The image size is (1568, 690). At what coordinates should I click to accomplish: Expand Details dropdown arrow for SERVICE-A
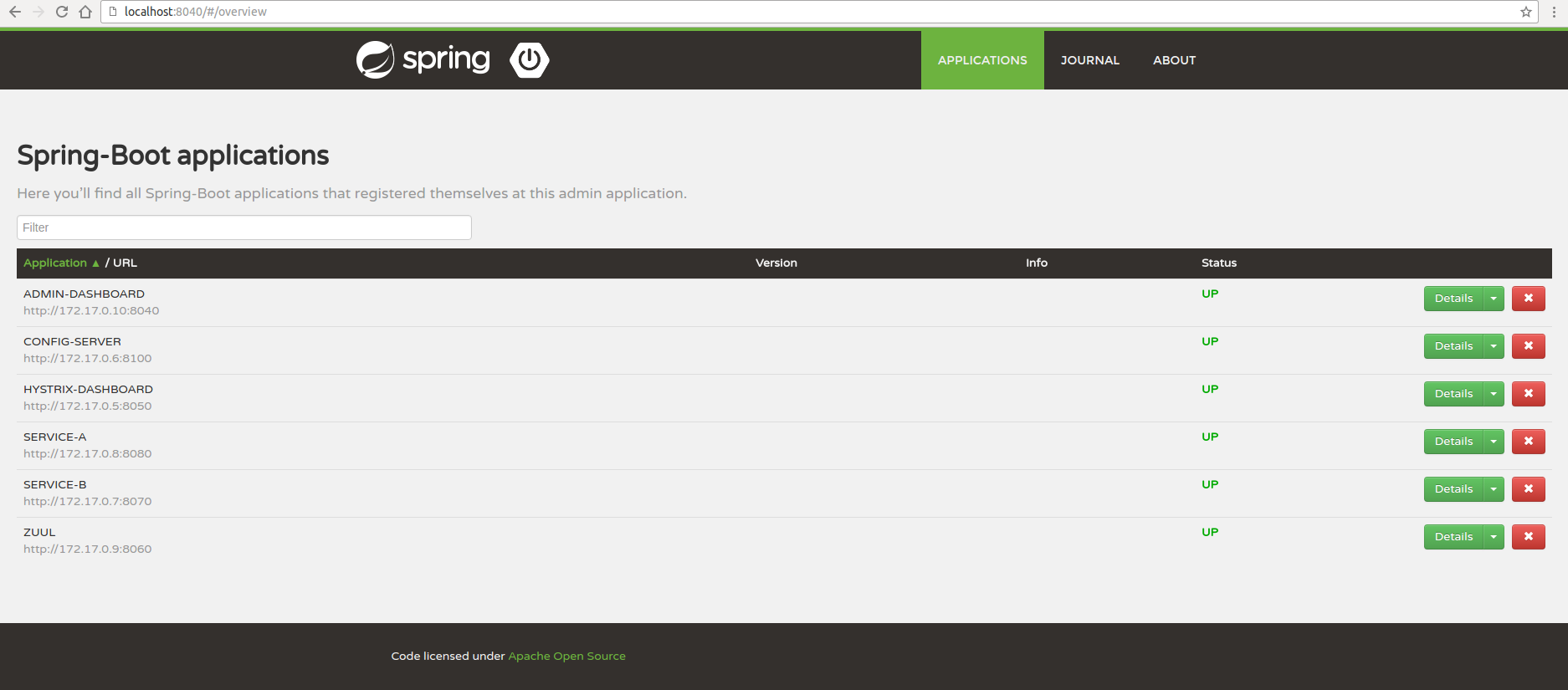1494,442
